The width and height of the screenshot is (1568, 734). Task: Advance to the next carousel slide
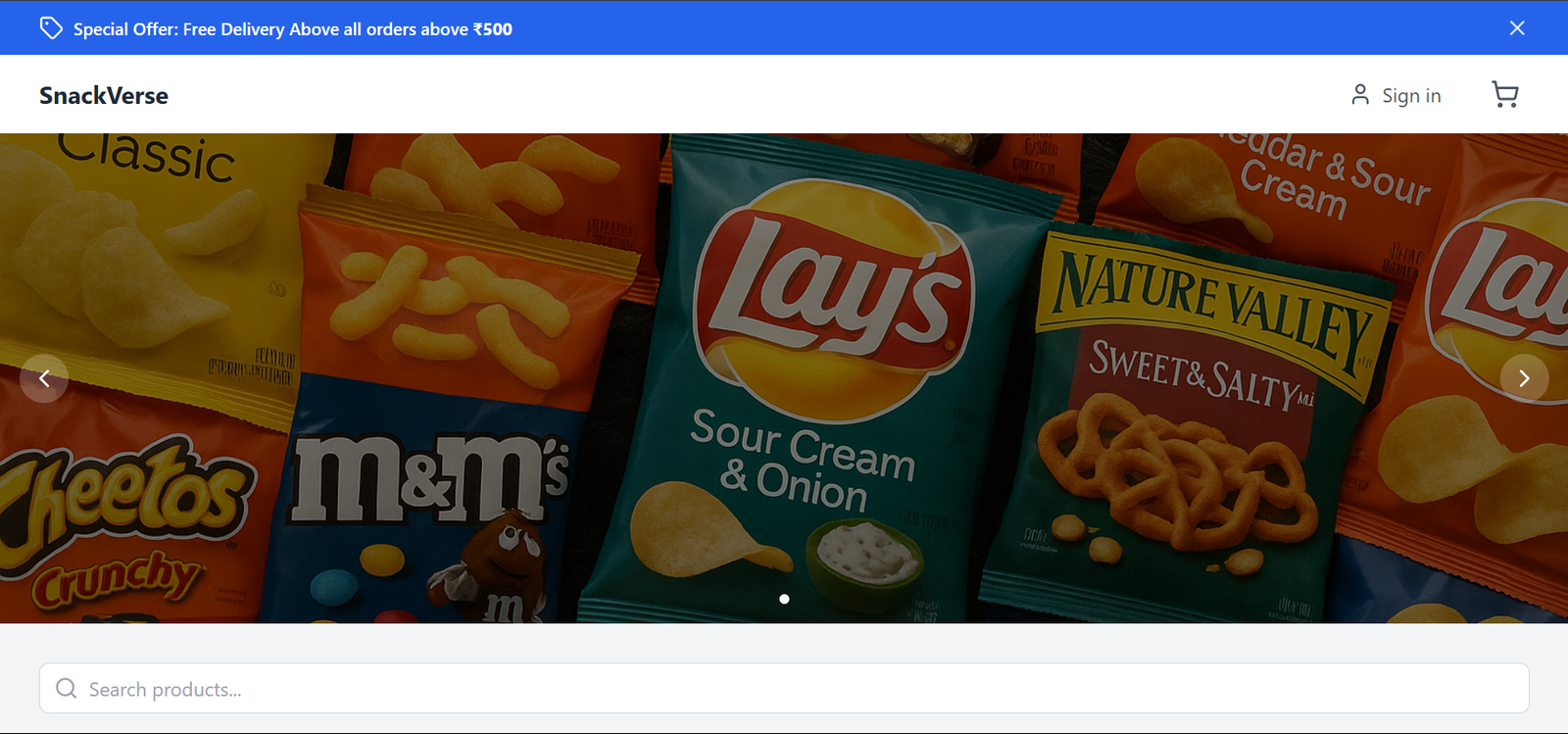(1524, 378)
